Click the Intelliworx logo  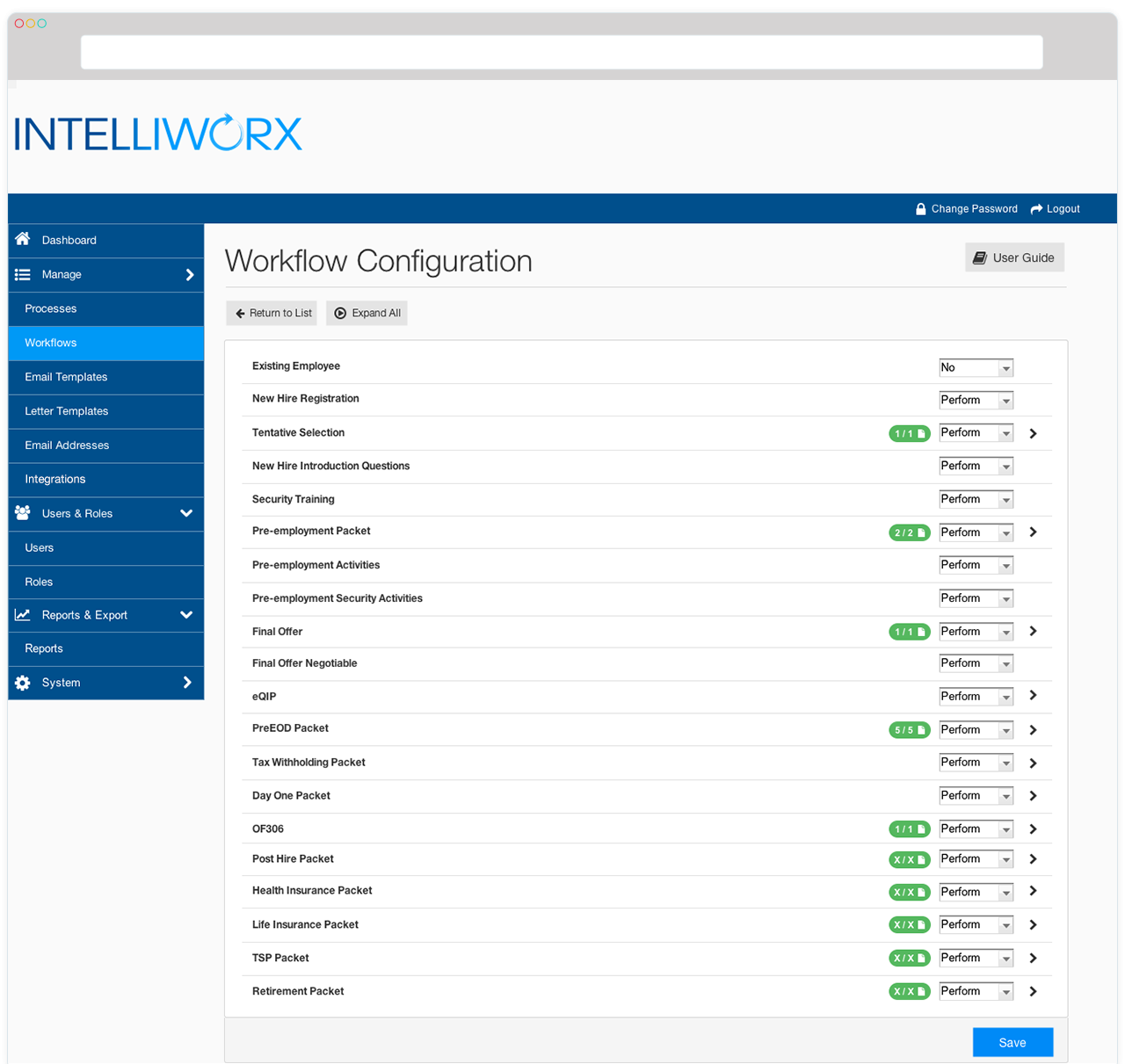[158, 133]
